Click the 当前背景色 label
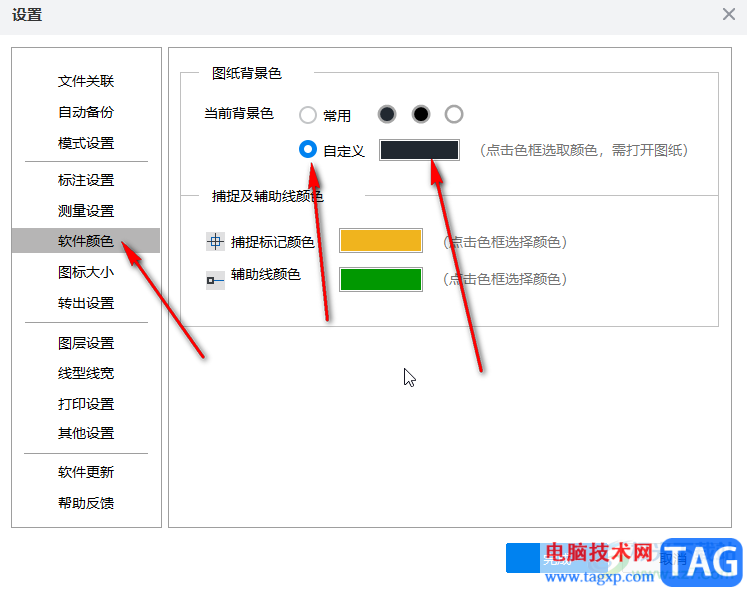The width and height of the screenshot is (747, 590). click(239, 113)
